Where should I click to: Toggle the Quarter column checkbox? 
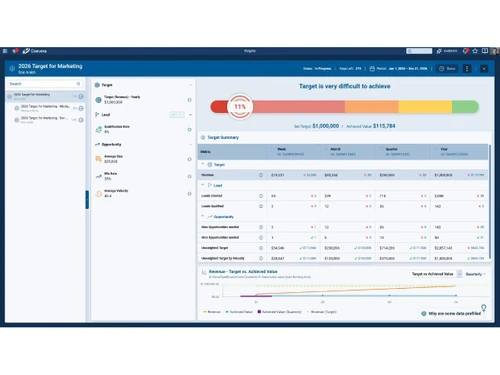tap(381, 149)
